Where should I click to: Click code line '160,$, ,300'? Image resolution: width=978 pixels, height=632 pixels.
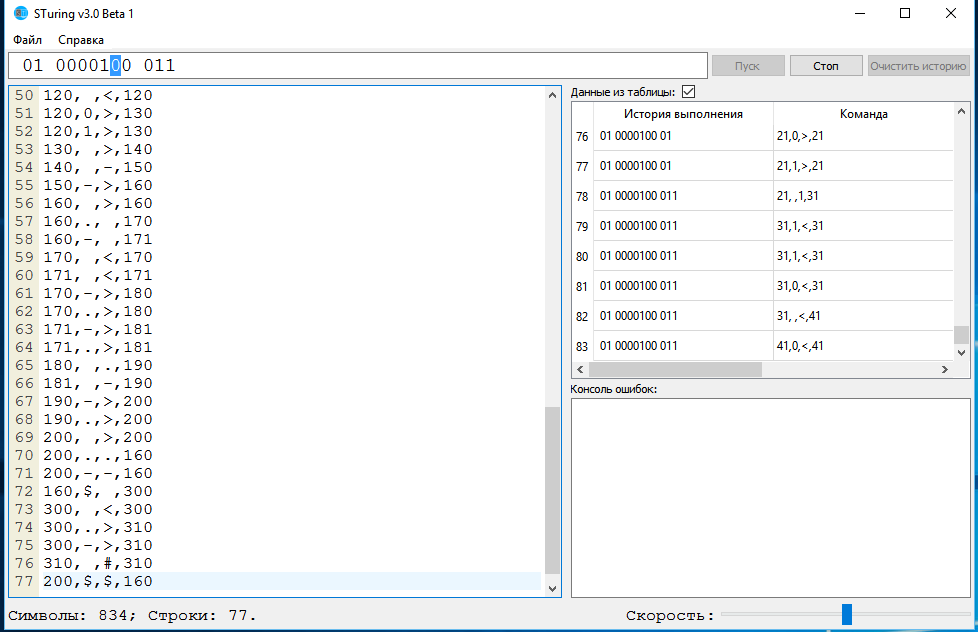(98, 491)
